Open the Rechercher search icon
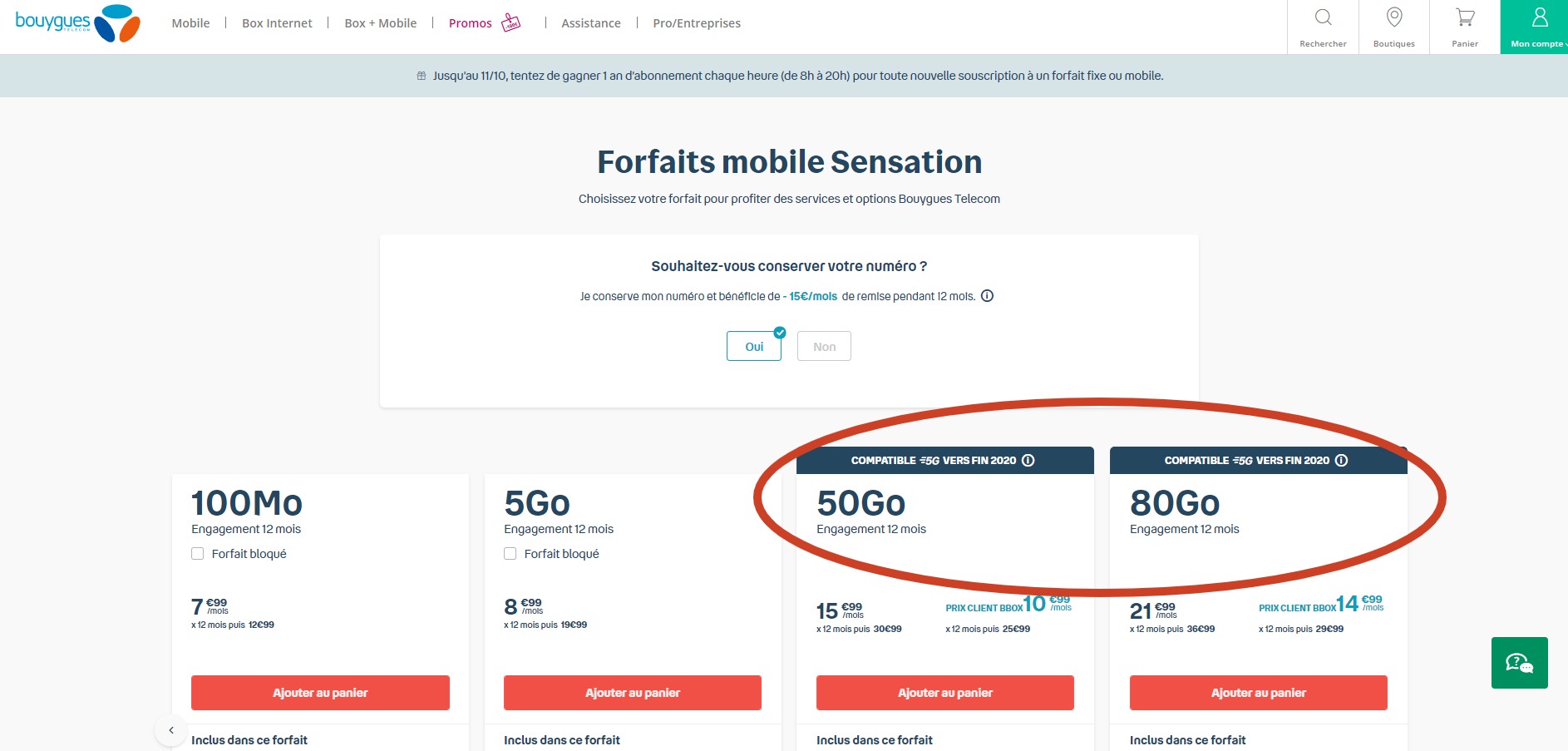Image resolution: width=1568 pixels, height=751 pixels. pos(1322,15)
